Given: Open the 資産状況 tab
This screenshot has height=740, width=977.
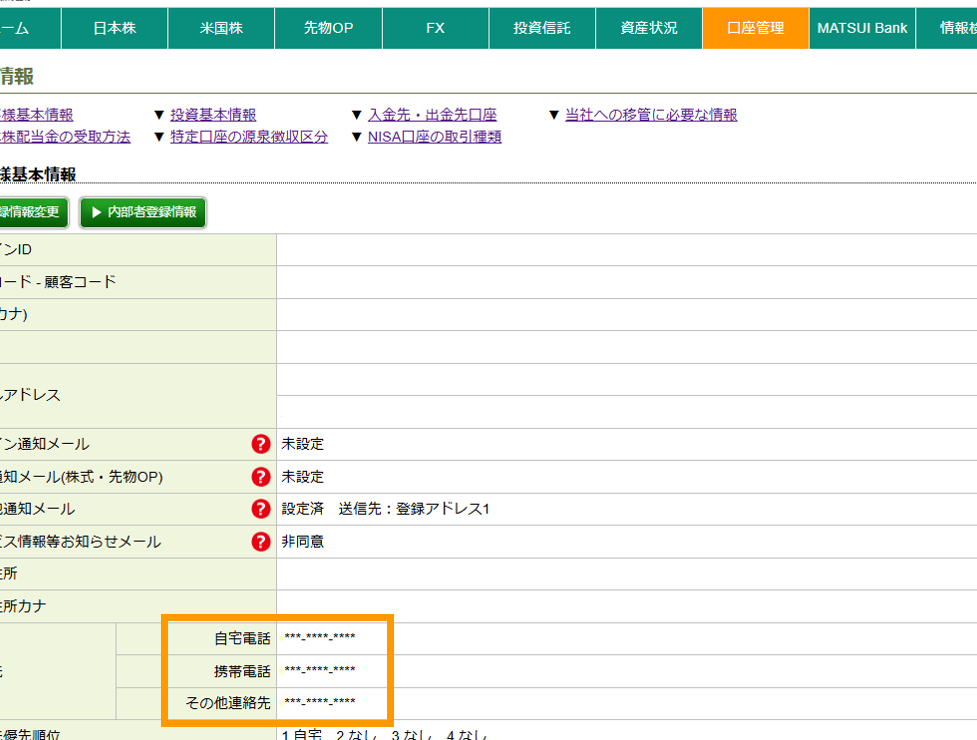Looking at the screenshot, I should click(x=649, y=28).
